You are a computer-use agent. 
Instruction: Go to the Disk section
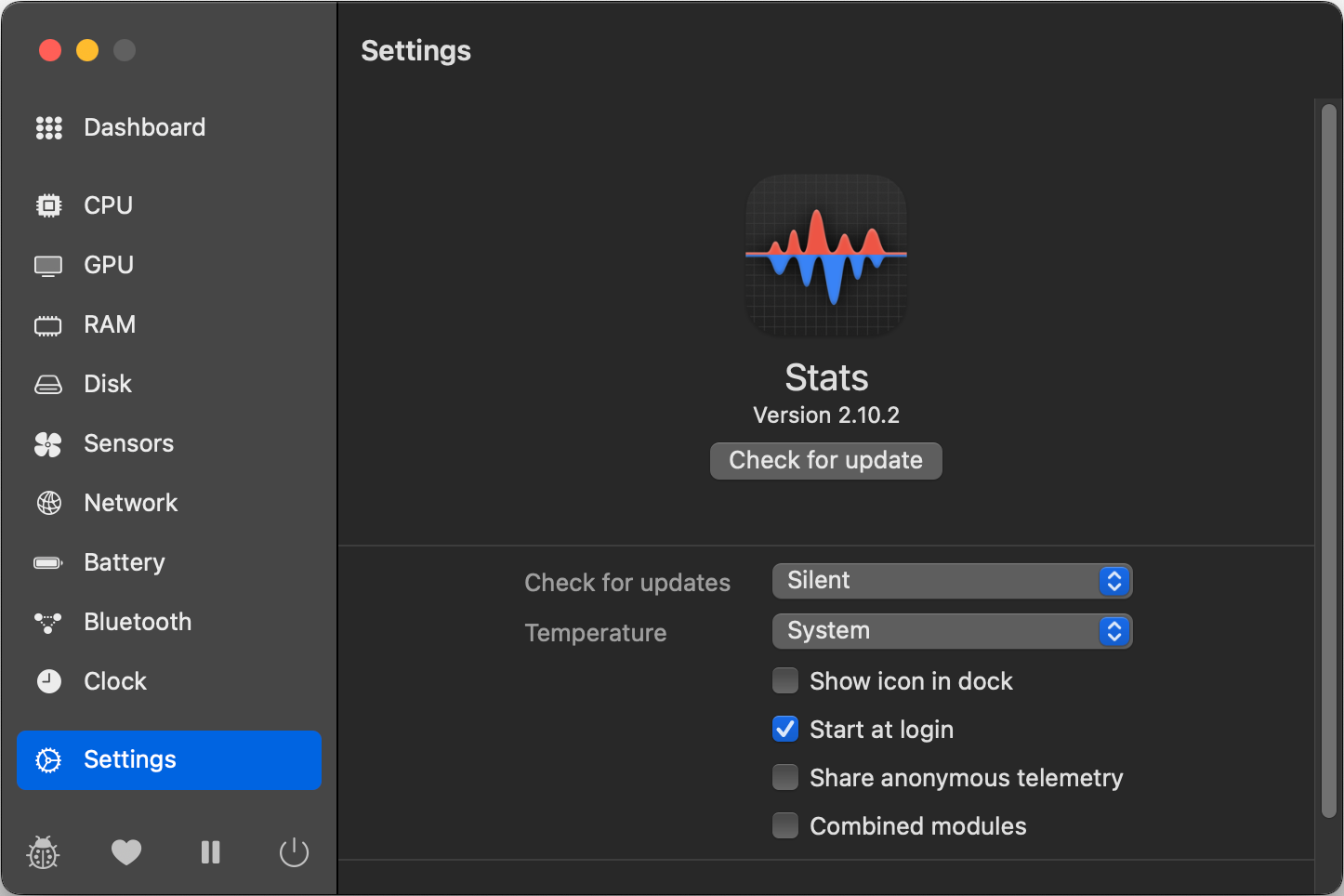pos(108,384)
